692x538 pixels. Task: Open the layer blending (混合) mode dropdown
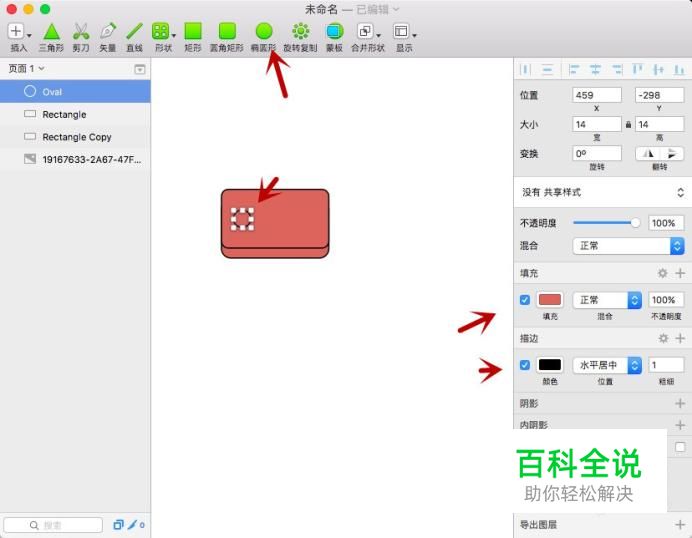(628, 246)
